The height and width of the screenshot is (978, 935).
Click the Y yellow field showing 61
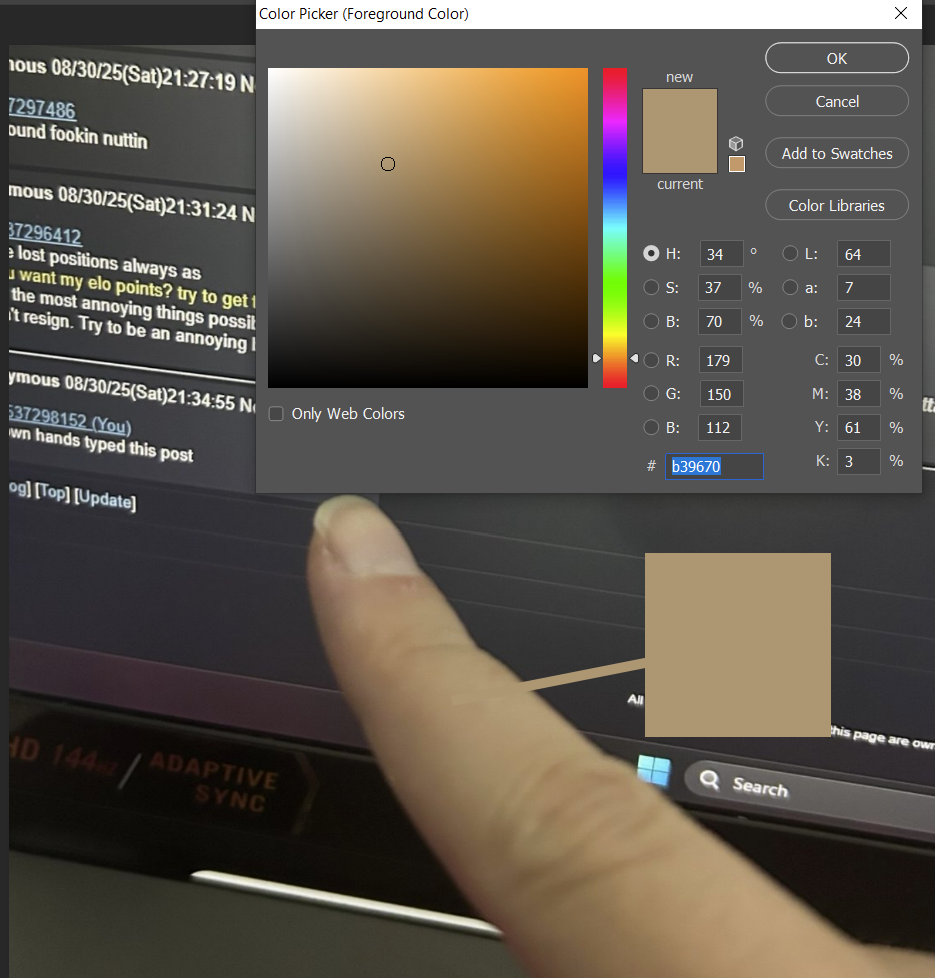coord(858,428)
